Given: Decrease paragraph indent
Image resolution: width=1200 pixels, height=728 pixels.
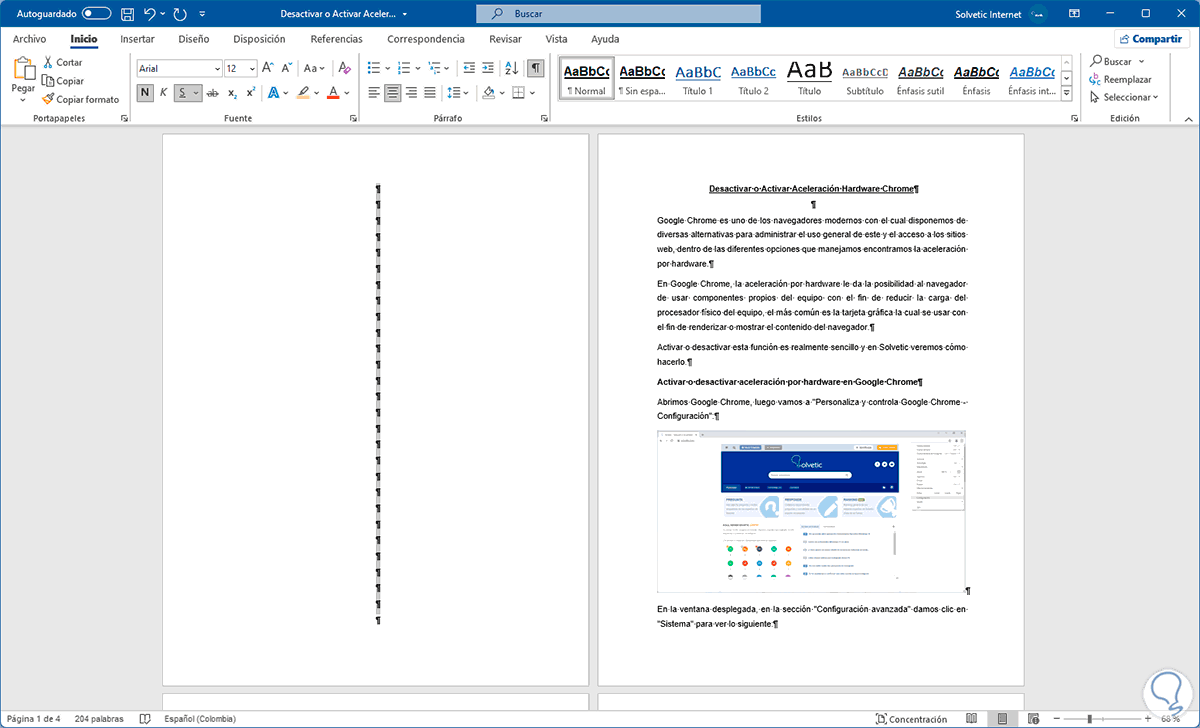Looking at the screenshot, I should (x=467, y=68).
